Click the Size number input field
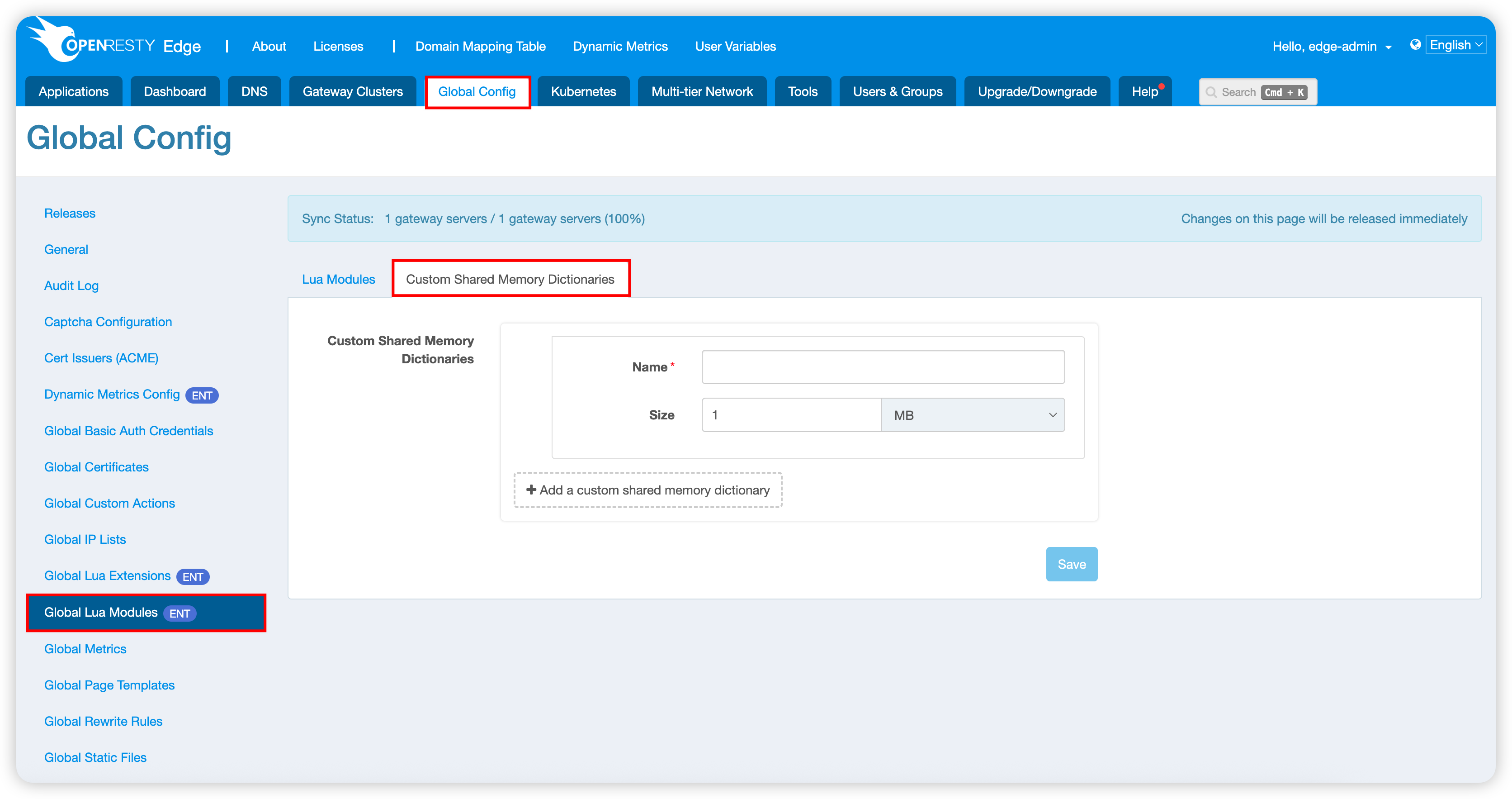Viewport: 1512px width, 799px height. 791,415
